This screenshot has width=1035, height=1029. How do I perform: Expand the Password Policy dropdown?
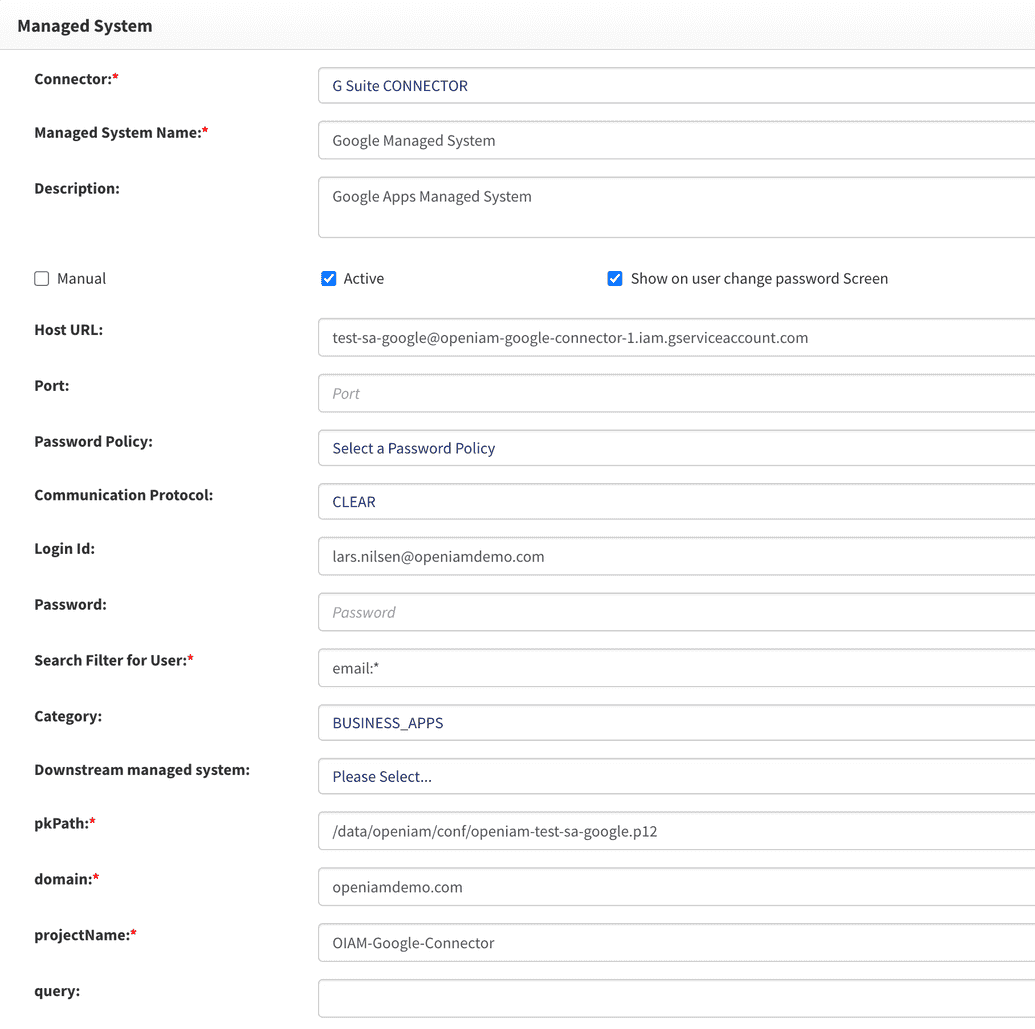pos(676,448)
